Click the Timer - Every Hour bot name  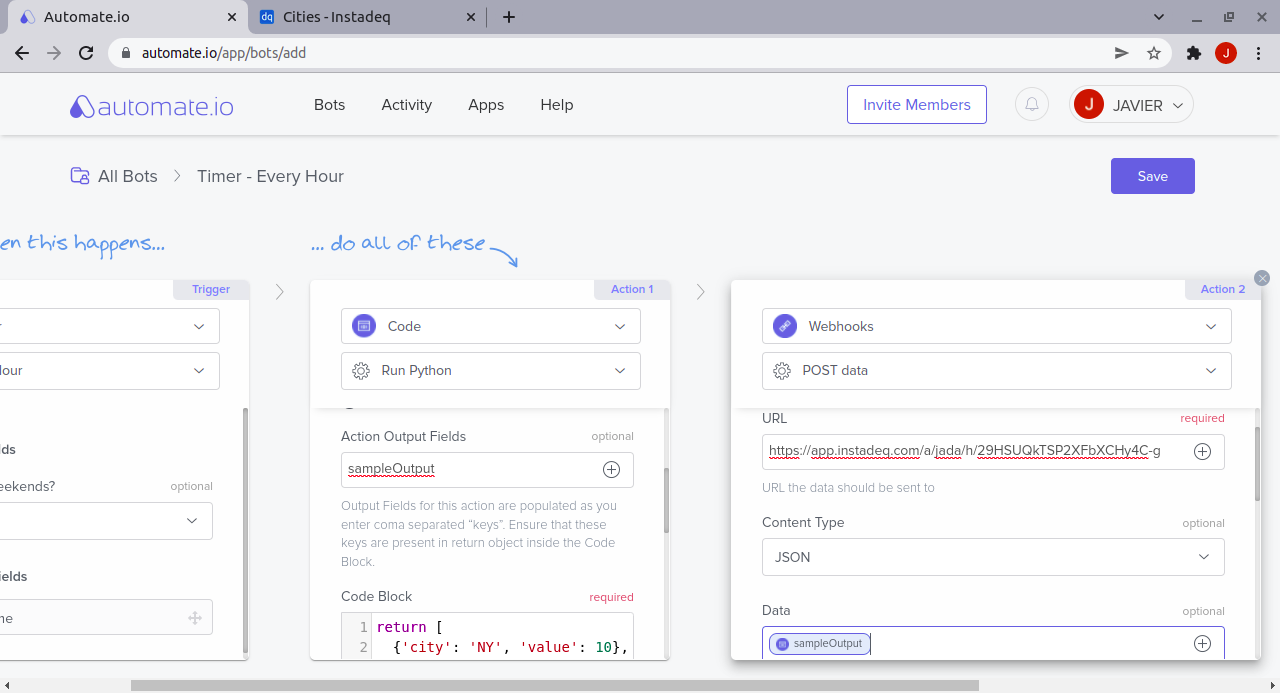[270, 176]
